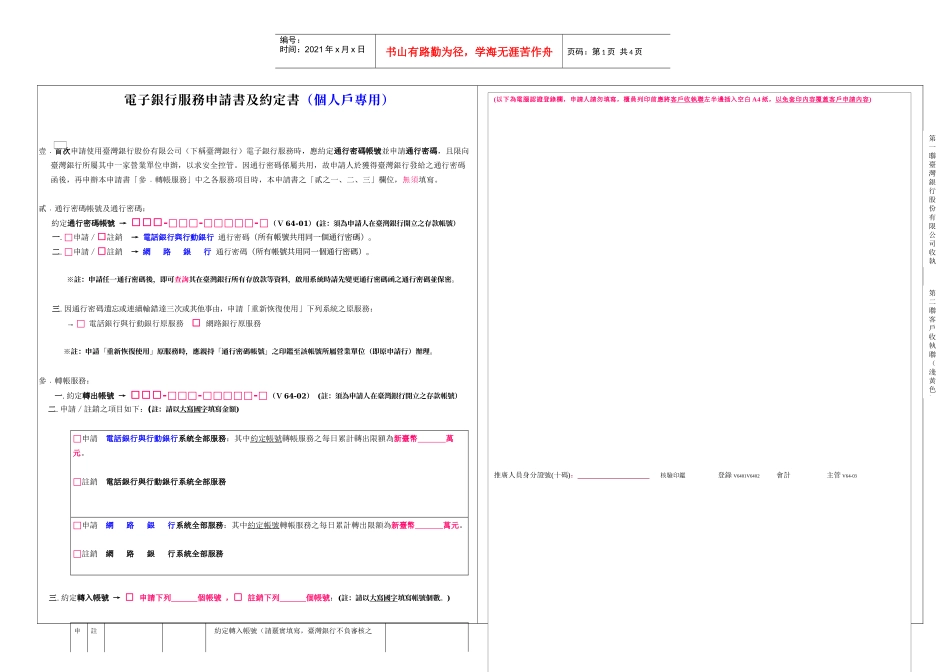This screenshot has width=950, height=672.
Task: Click label 登錄 on right page
Action: coord(725,476)
